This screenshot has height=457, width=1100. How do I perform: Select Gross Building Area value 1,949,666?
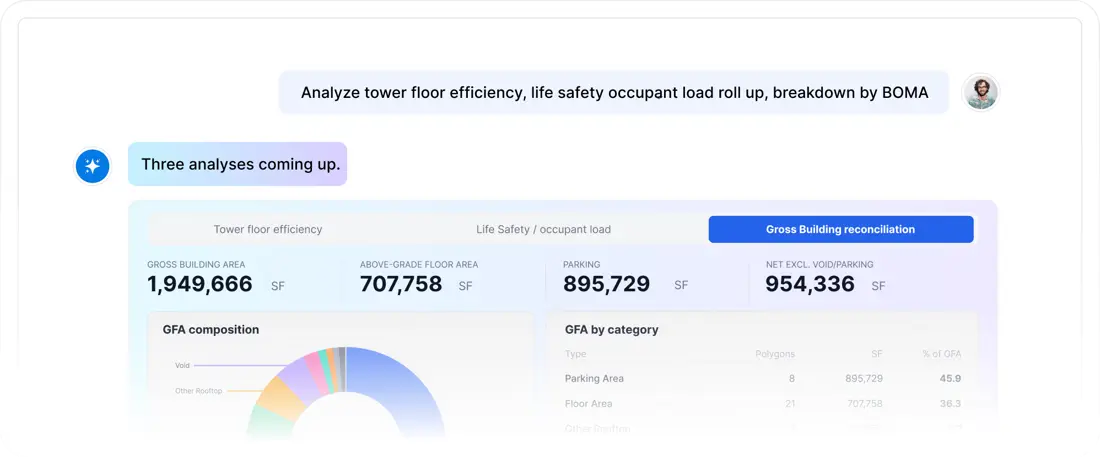(x=200, y=284)
